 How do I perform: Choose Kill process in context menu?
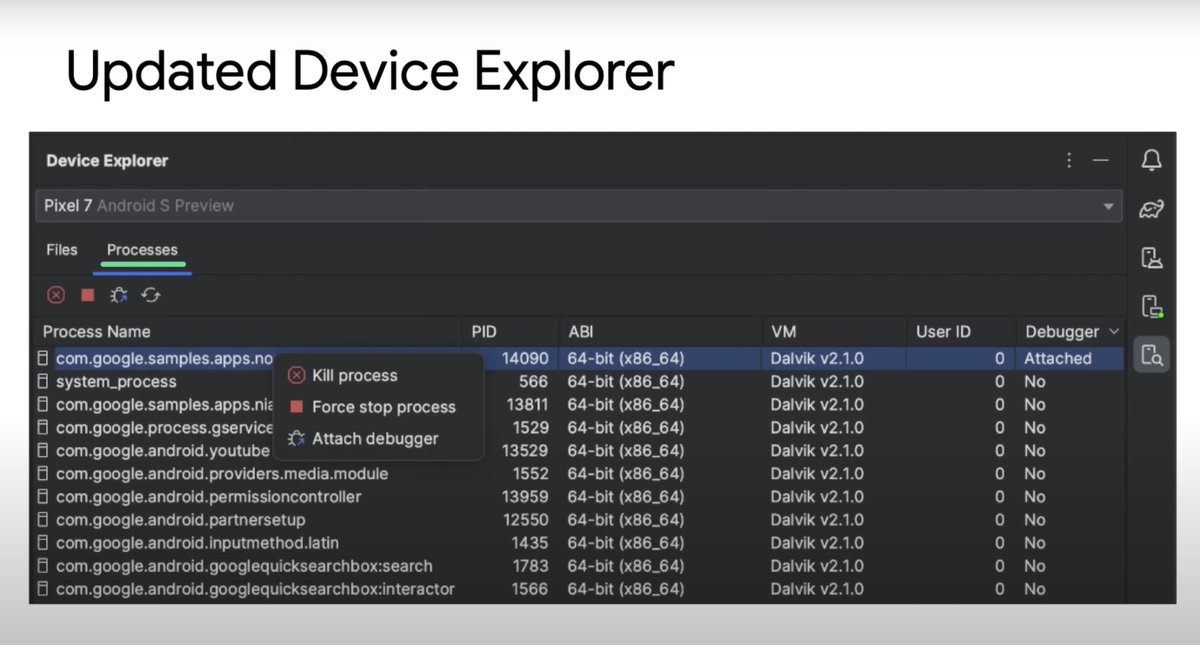[x=379, y=375]
